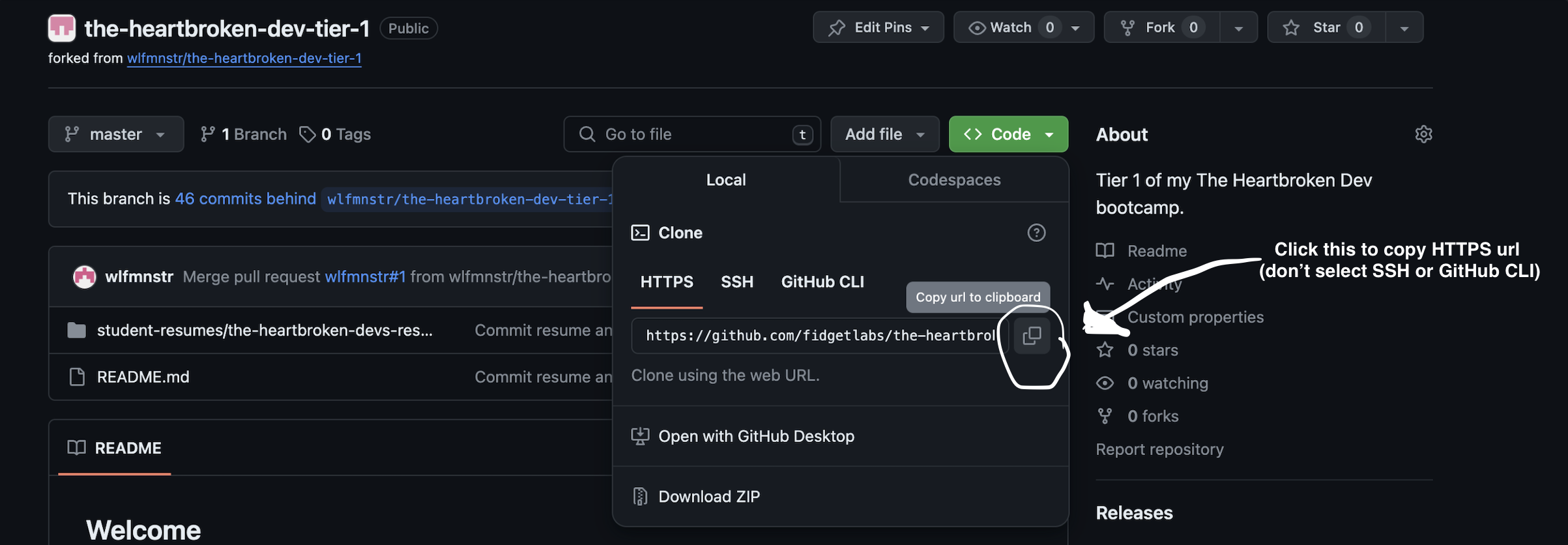Focus the Go to file search field
1568x545 pixels.
tap(692, 134)
